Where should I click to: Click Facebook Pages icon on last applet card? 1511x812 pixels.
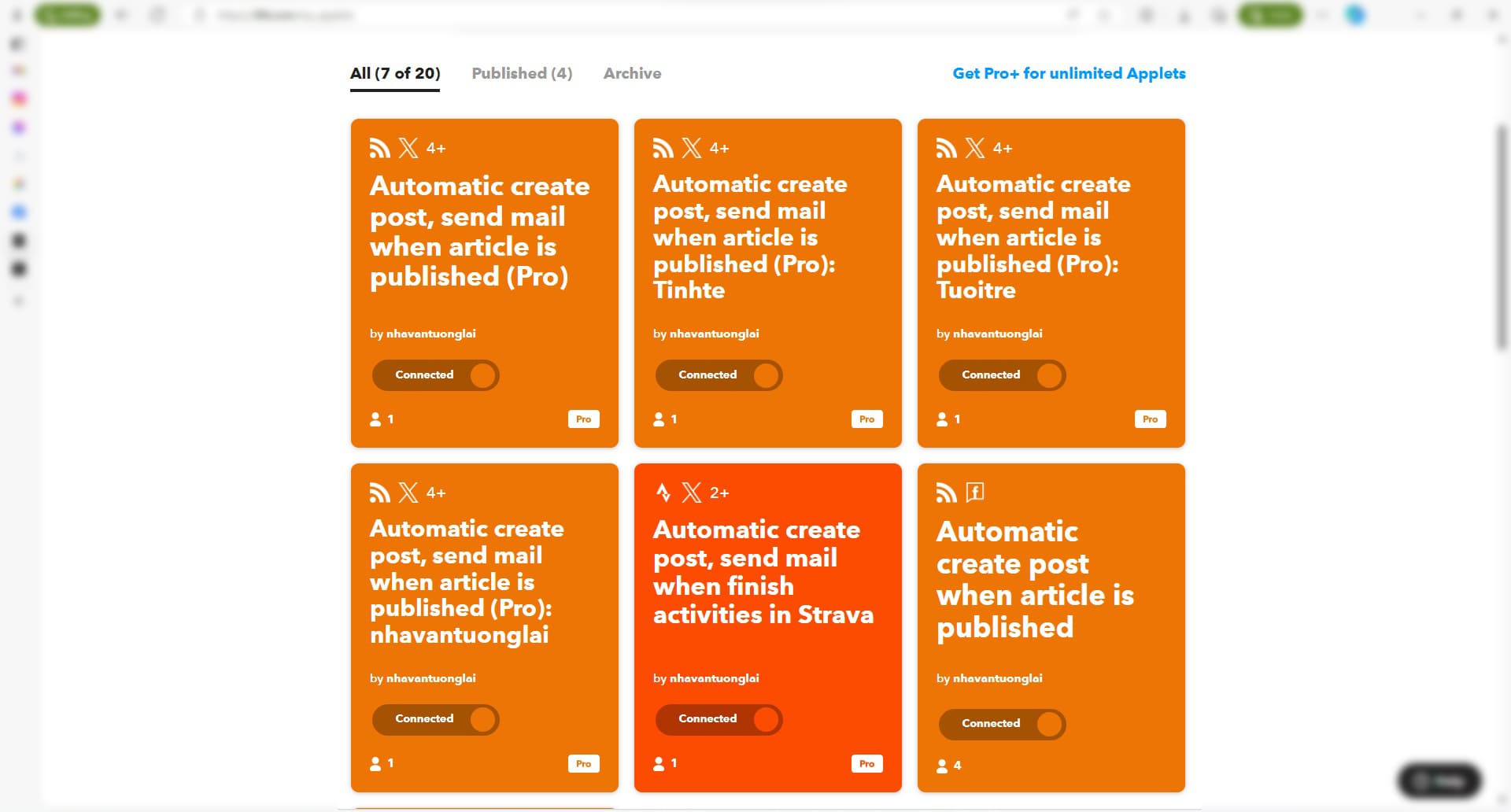[x=975, y=493]
